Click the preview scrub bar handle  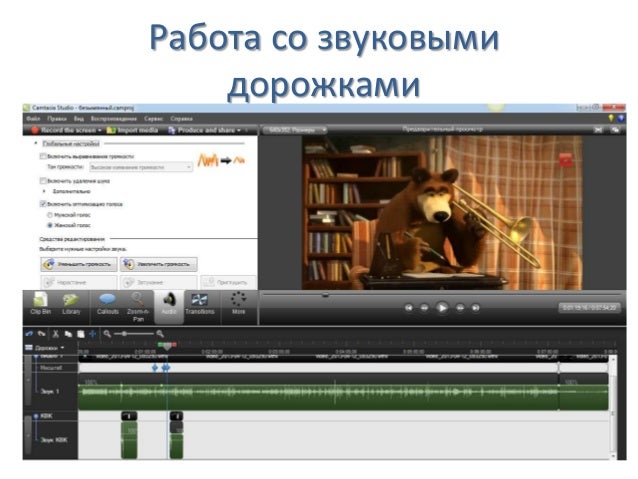(325, 295)
